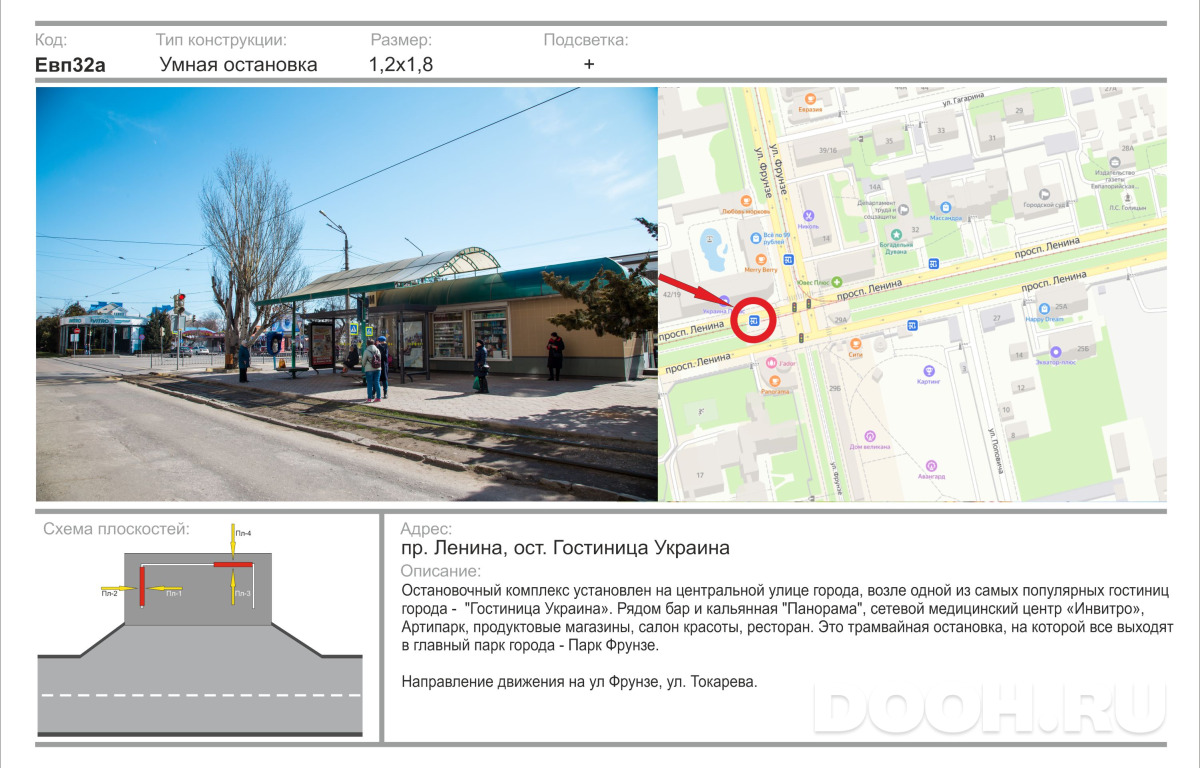Click the Картинг trophy icon
Viewport: 1200px width, 768px height.
point(929,370)
